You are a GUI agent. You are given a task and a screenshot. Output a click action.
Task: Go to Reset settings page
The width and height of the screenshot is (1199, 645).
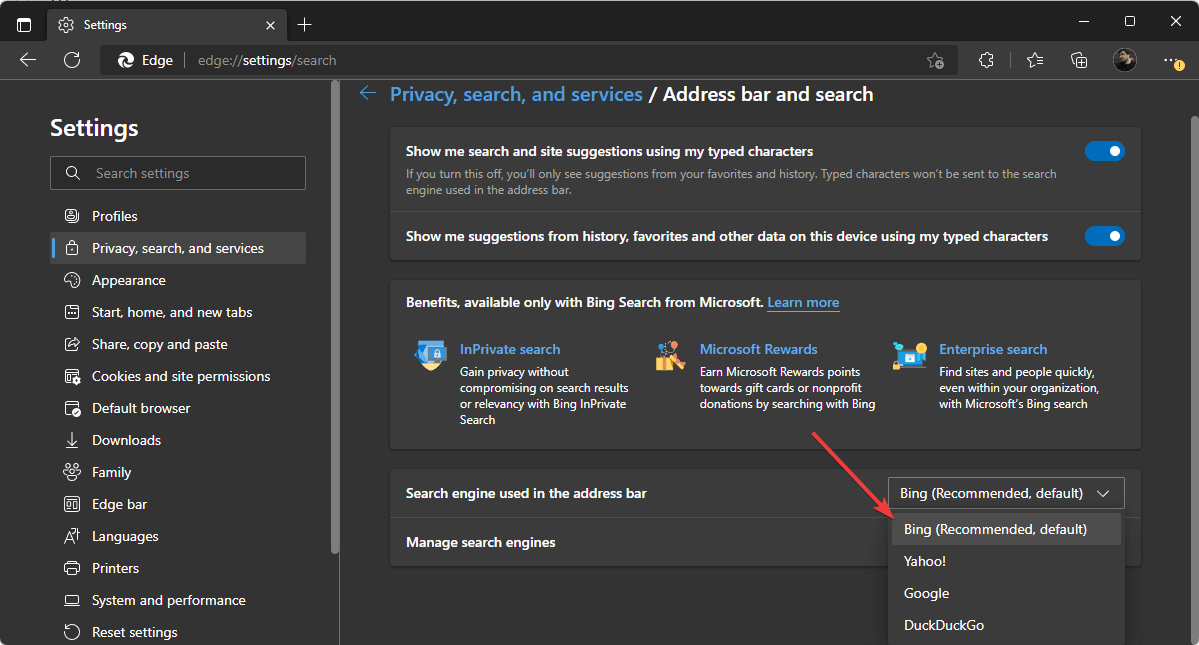[178, 632]
